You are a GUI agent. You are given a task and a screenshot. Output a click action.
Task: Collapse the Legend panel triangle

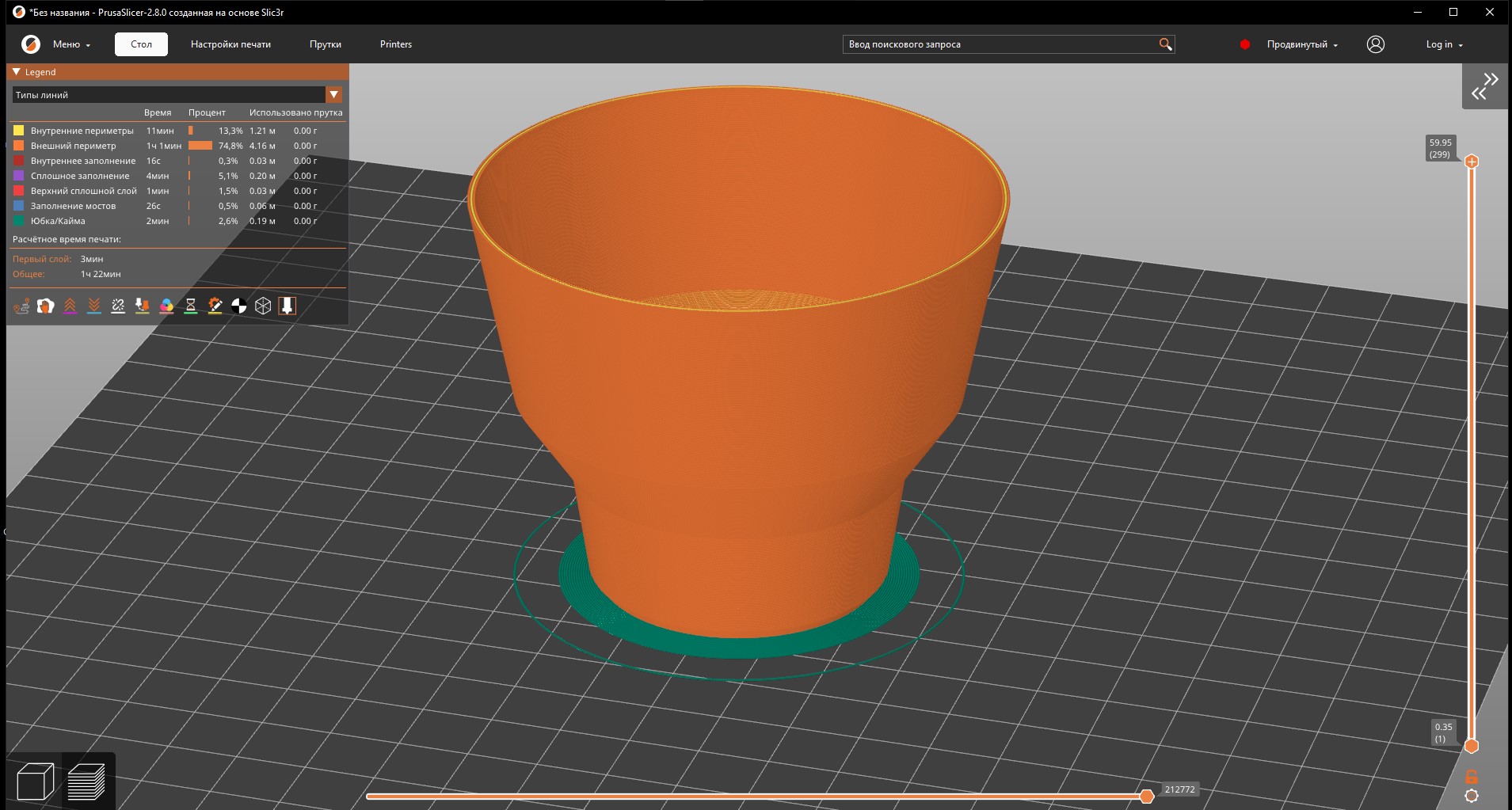17,72
